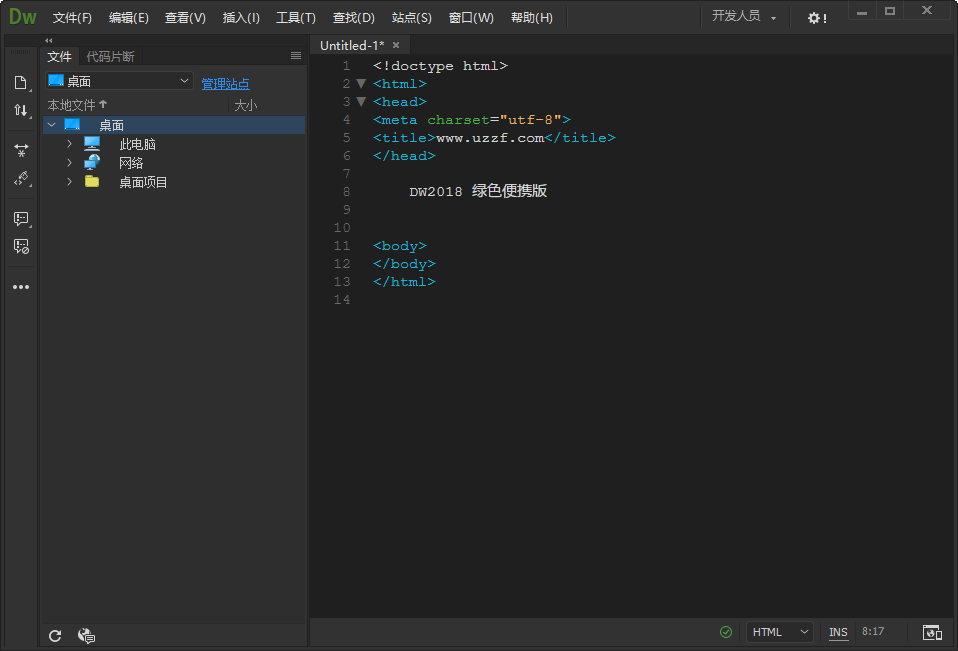Click the www.uzzf.com title text
958x651 pixels.
click(x=490, y=138)
